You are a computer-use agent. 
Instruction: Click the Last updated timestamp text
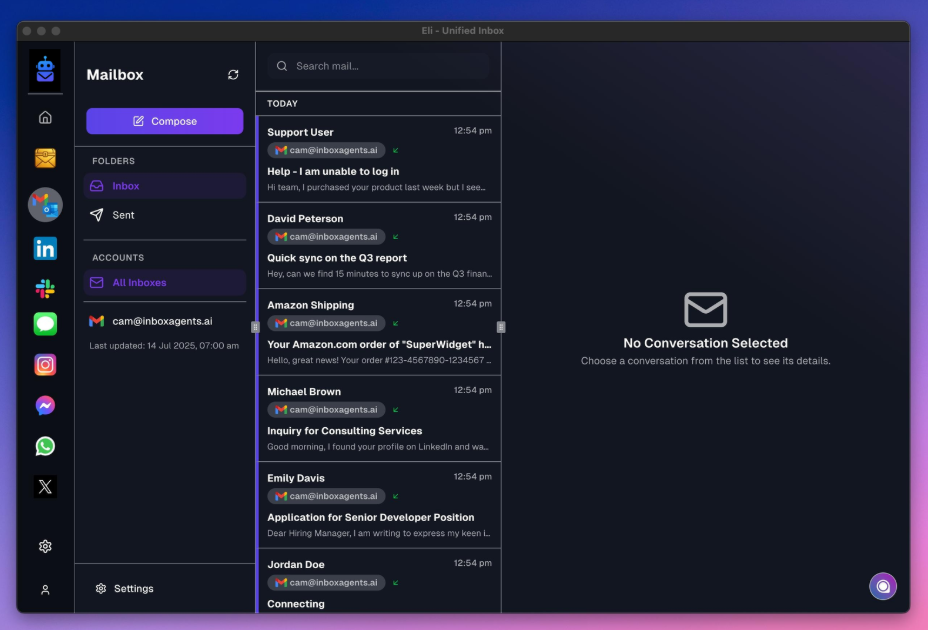164,346
